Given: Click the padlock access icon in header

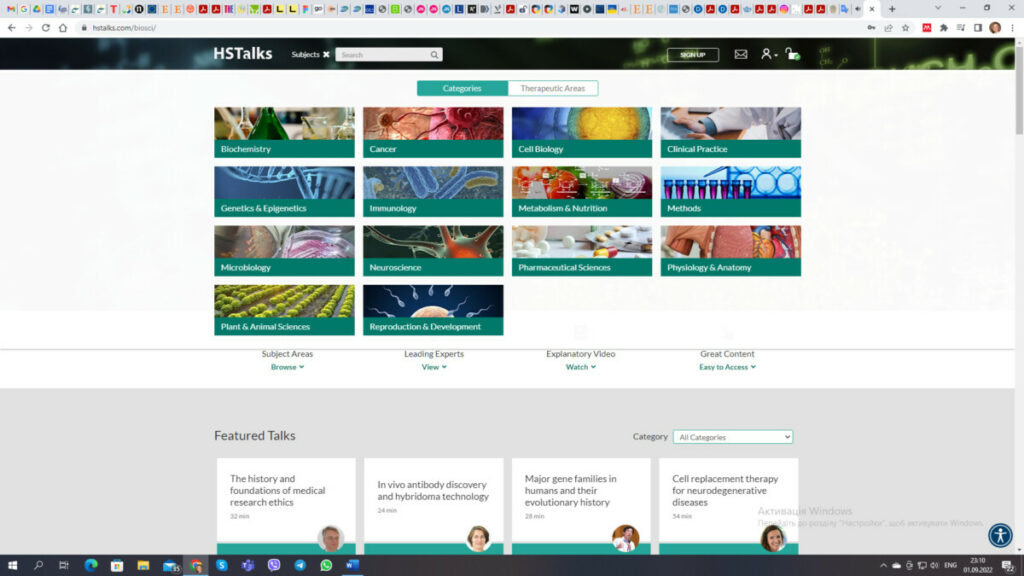Looking at the screenshot, I should pyautogui.click(x=791, y=54).
